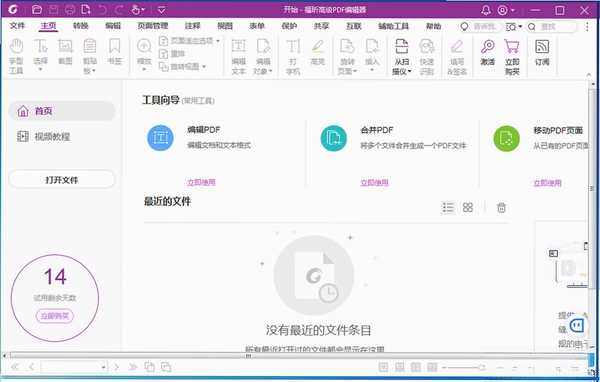Click the Move PDF Pages green icon

(507, 138)
